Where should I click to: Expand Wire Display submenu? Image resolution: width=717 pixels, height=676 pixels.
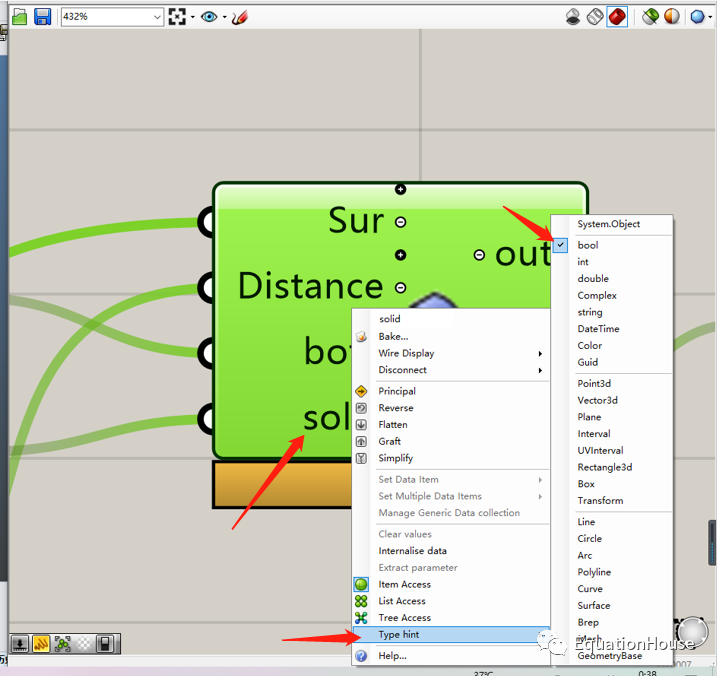click(540, 354)
